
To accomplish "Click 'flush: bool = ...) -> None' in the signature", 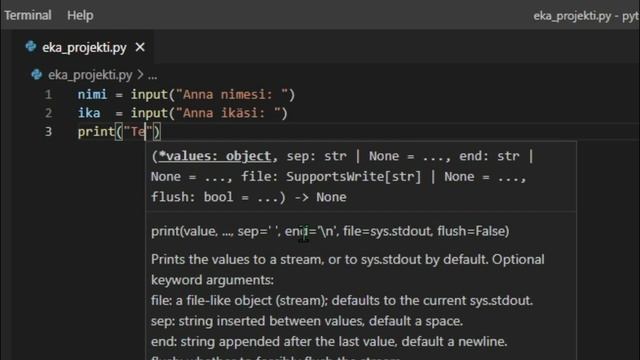I will pos(249,197).
